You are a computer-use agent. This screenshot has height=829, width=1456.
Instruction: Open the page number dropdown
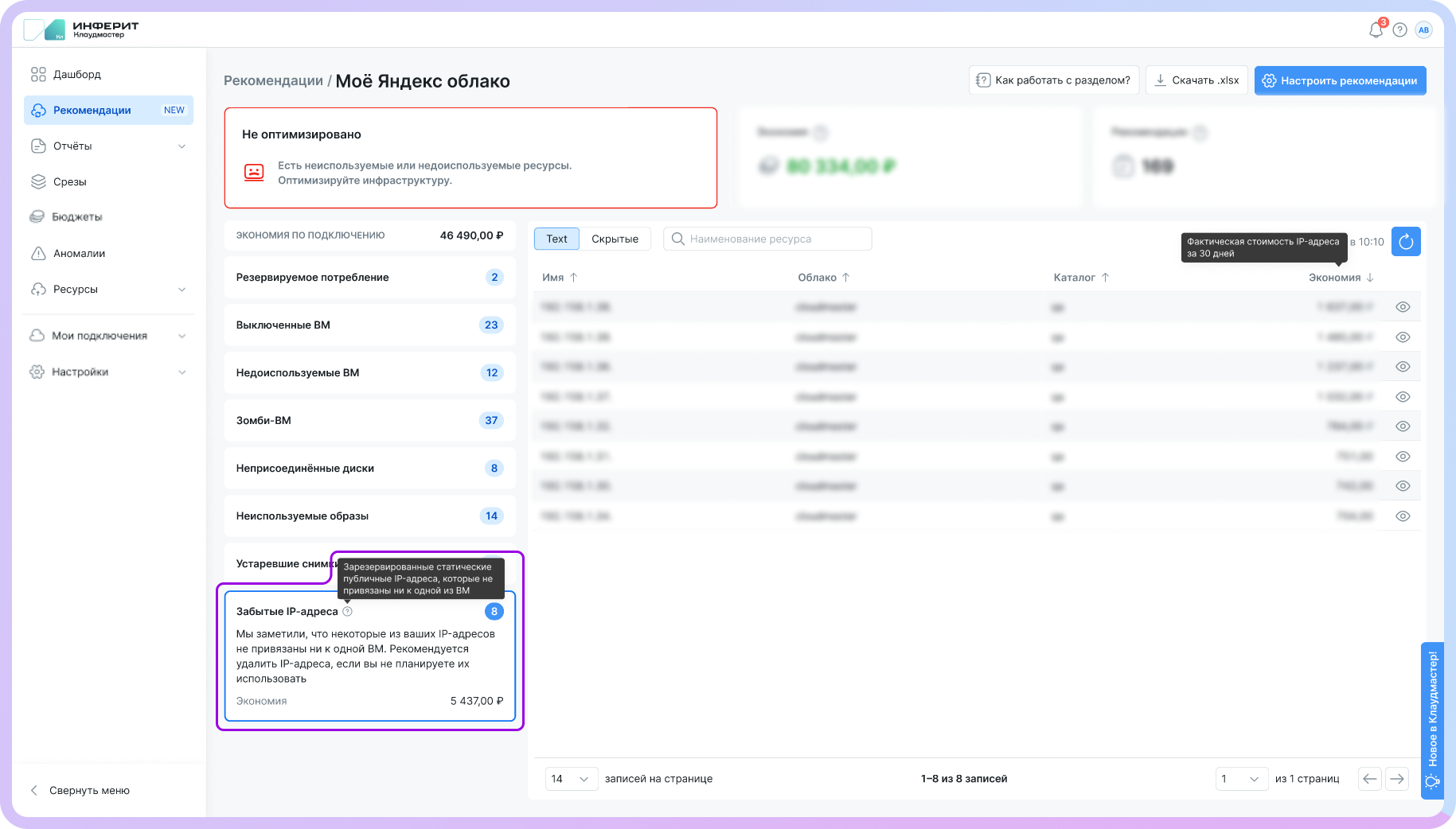[1241, 779]
